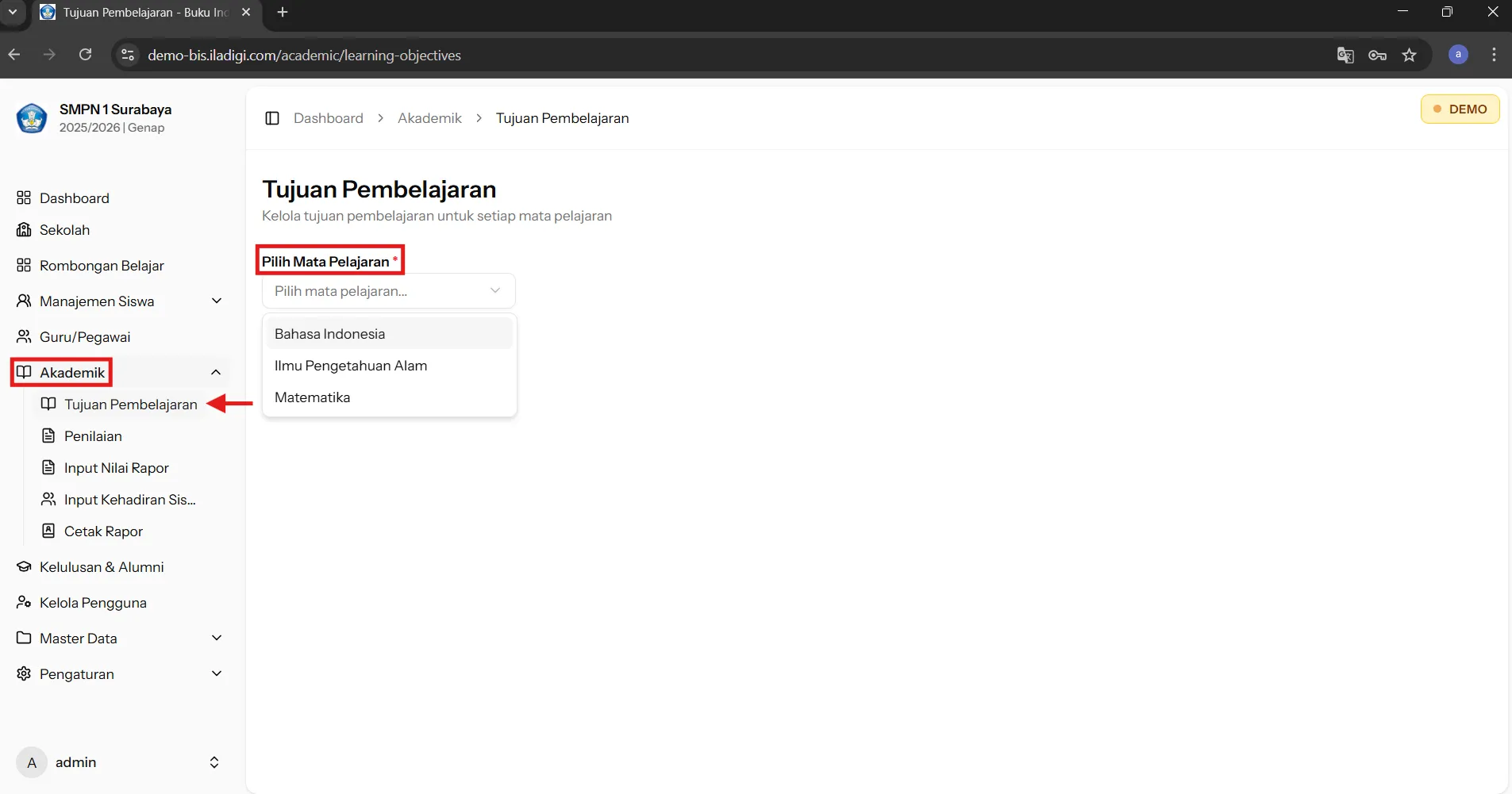View site information icon in address bar

[x=127, y=55]
